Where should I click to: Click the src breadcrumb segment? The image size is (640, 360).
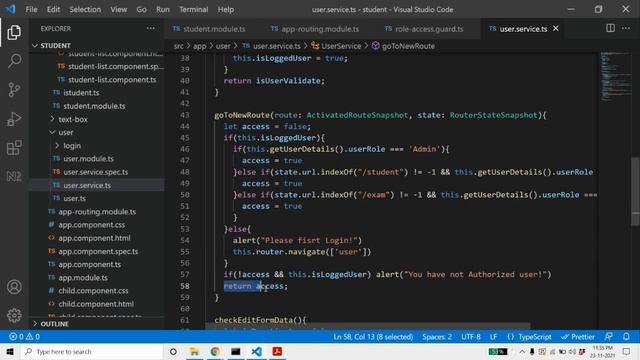178,46
